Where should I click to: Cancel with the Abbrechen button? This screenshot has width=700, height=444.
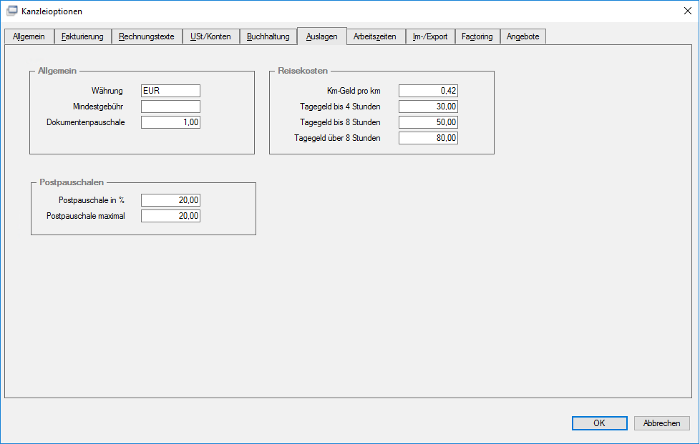(x=662, y=423)
